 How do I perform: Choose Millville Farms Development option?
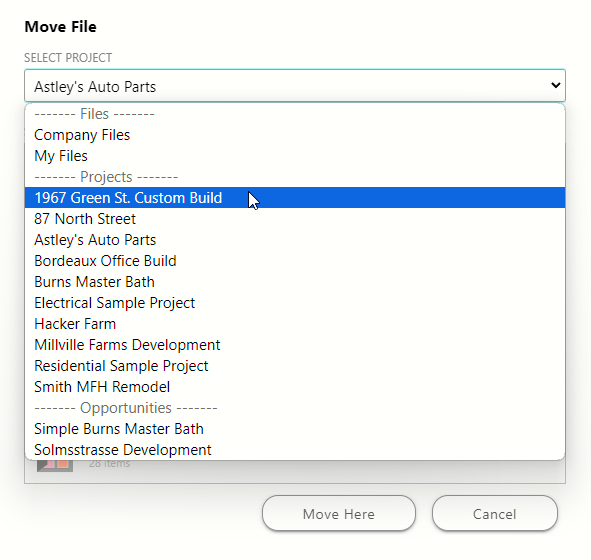(295, 345)
